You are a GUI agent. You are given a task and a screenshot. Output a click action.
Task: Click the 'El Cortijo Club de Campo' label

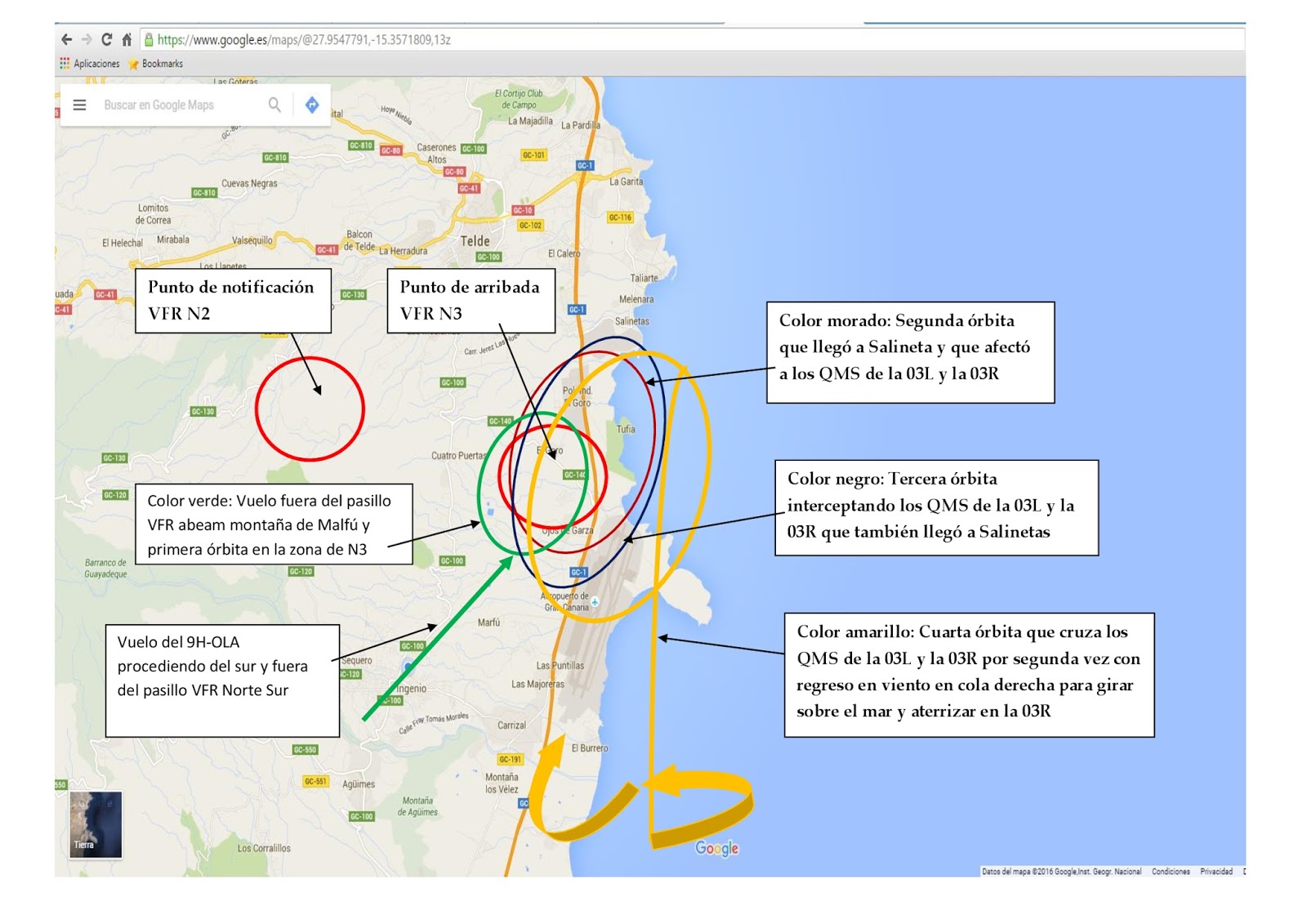(x=519, y=99)
